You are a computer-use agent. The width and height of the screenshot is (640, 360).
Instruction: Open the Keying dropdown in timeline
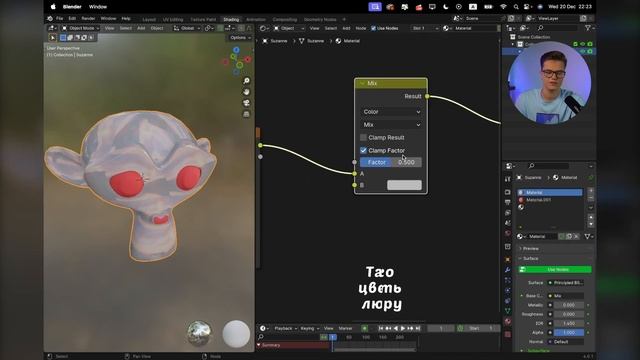coord(309,328)
